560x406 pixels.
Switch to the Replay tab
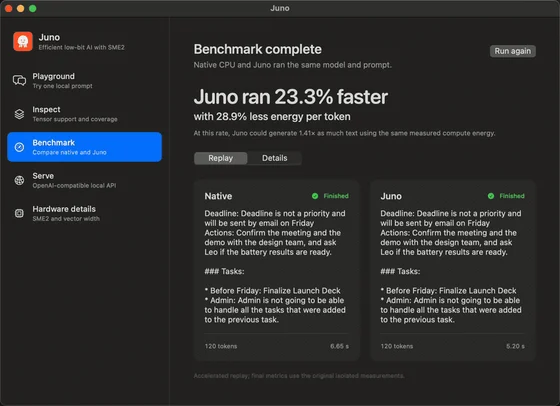tap(221, 158)
